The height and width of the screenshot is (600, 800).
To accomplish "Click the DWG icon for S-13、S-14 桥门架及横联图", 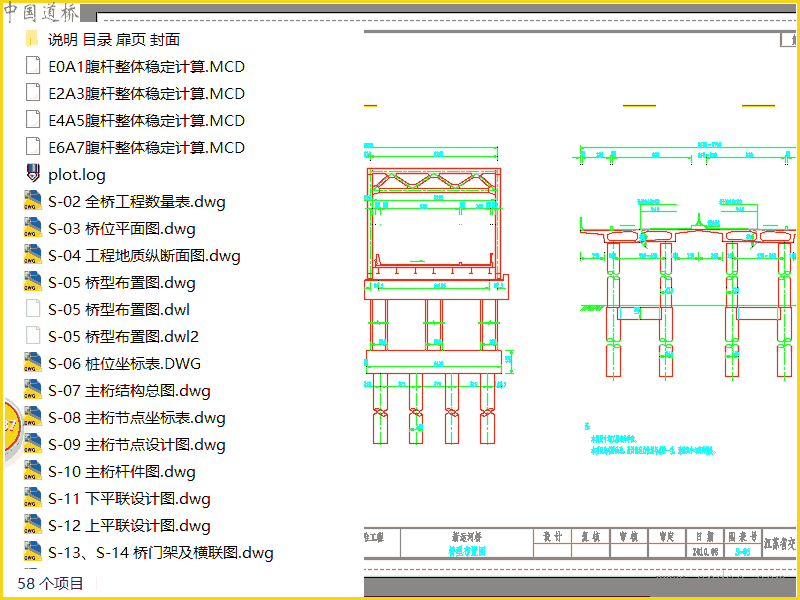I will click(32, 553).
